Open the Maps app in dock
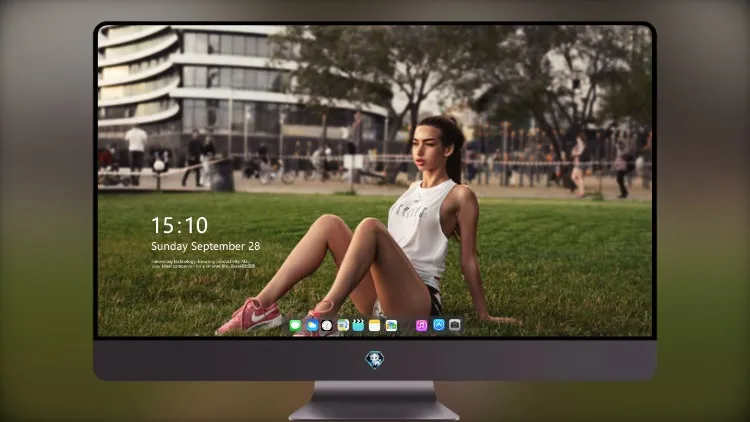Image resolution: width=750 pixels, height=422 pixels. coord(343,326)
